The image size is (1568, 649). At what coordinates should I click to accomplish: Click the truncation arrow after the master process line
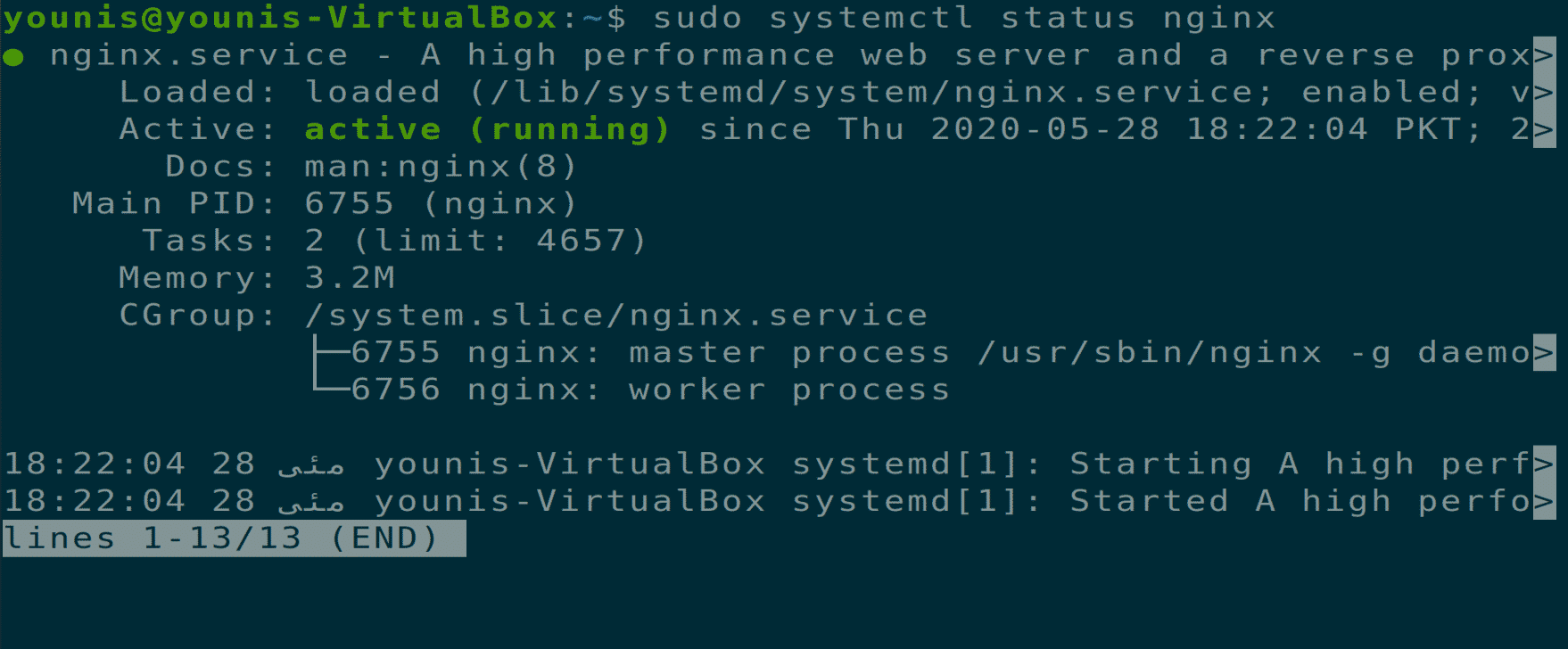click(x=1544, y=353)
